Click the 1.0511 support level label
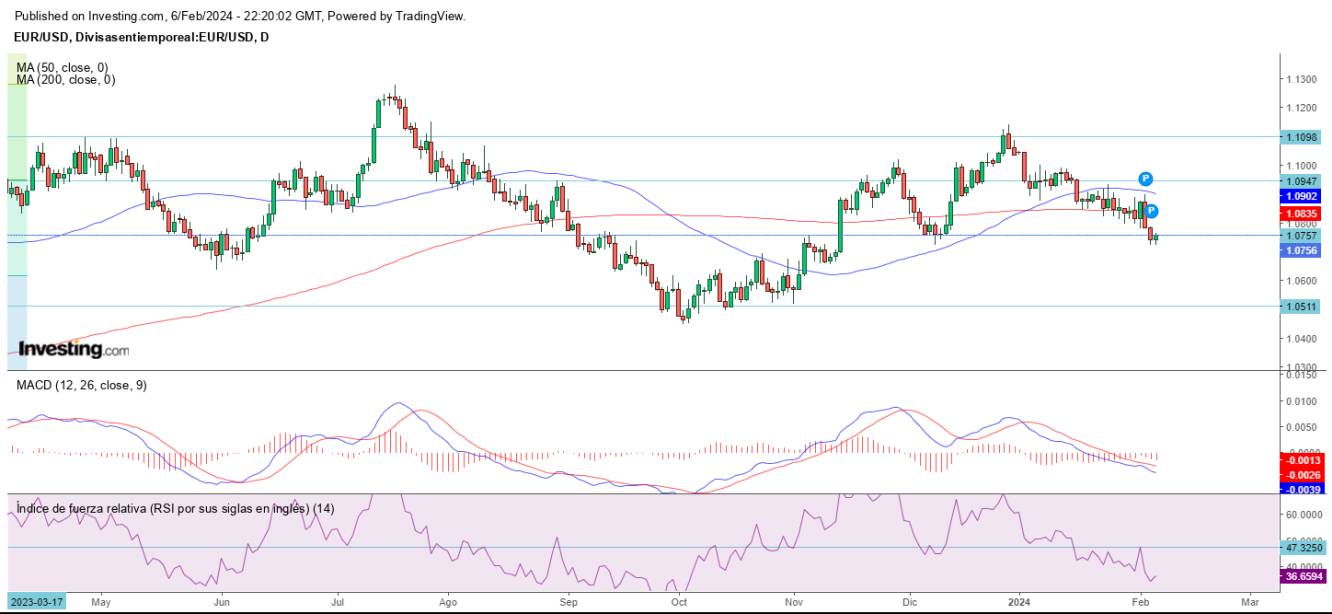Viewport: 1332px width, 614px height. coord(1300,308)
